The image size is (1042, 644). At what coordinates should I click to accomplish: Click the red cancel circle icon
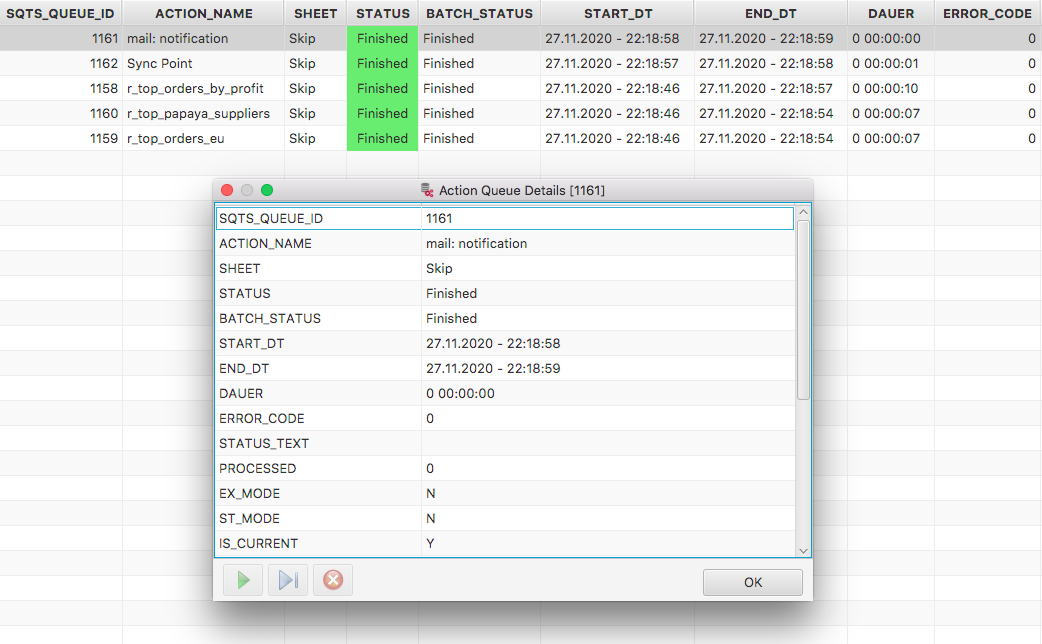tap(333, 580)
